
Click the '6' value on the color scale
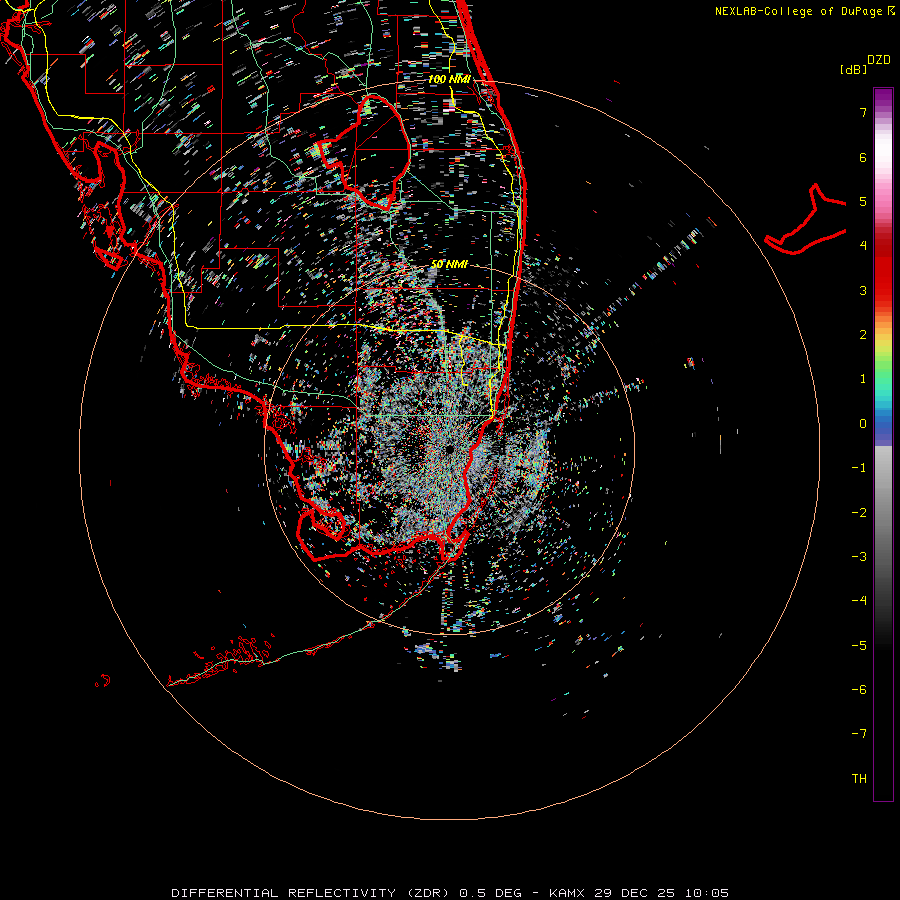[863, 157]
